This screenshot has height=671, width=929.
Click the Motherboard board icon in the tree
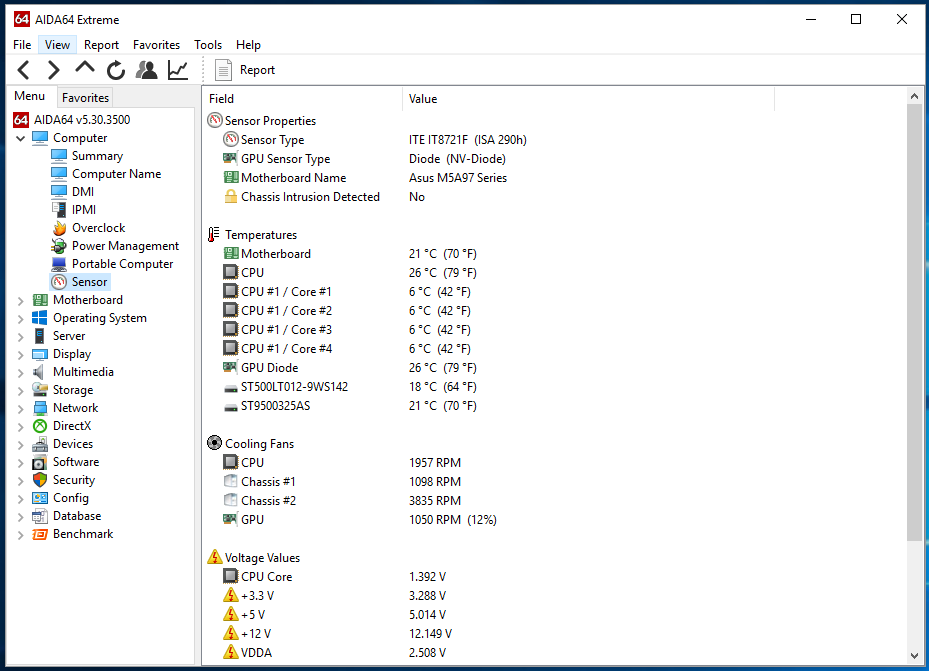coord(40,300)
